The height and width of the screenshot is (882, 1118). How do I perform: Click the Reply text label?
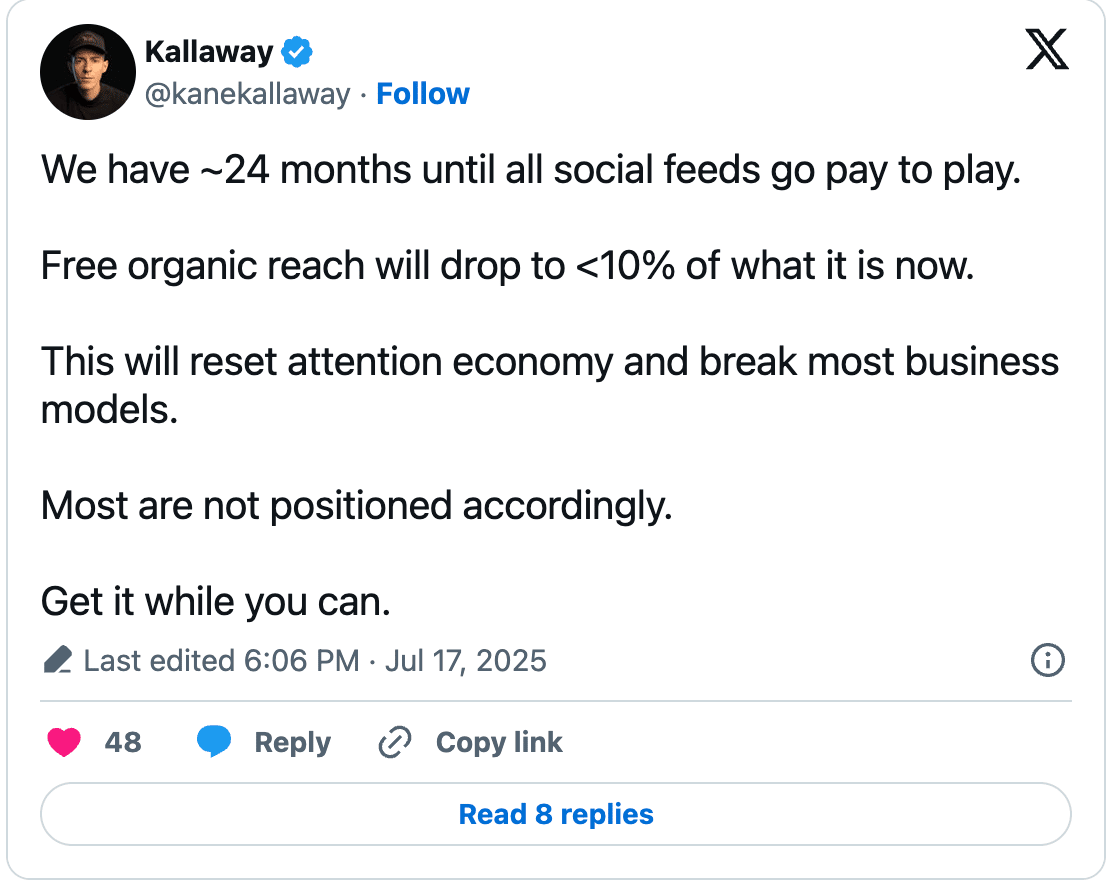coord(292,743)
